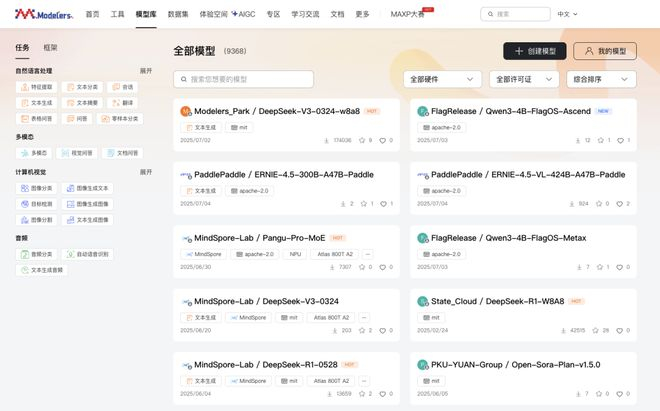Select the 文本生成音频 task tag
Screen dimensions: 660x411
[x=42, y=270]
